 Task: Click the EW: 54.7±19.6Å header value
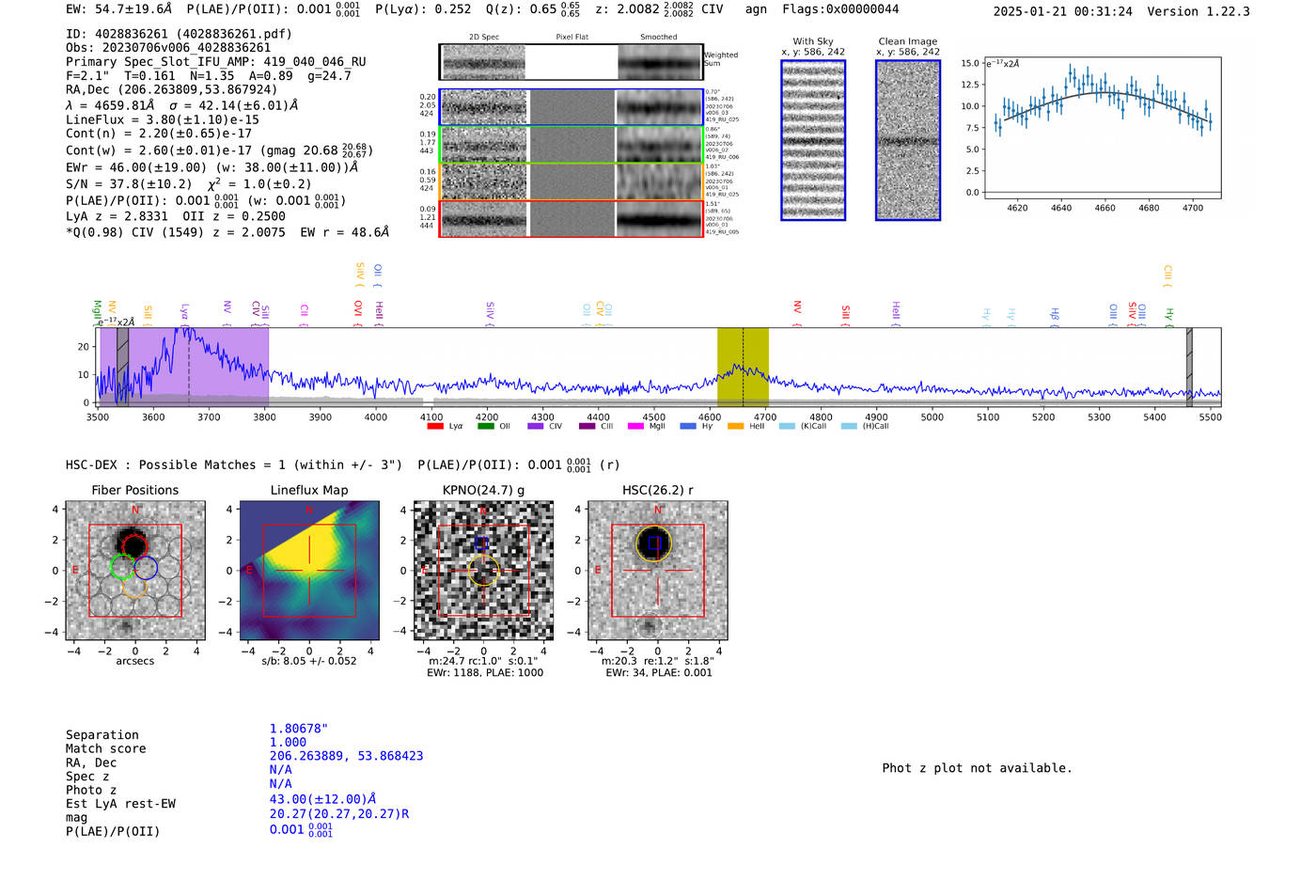(119, 9)
